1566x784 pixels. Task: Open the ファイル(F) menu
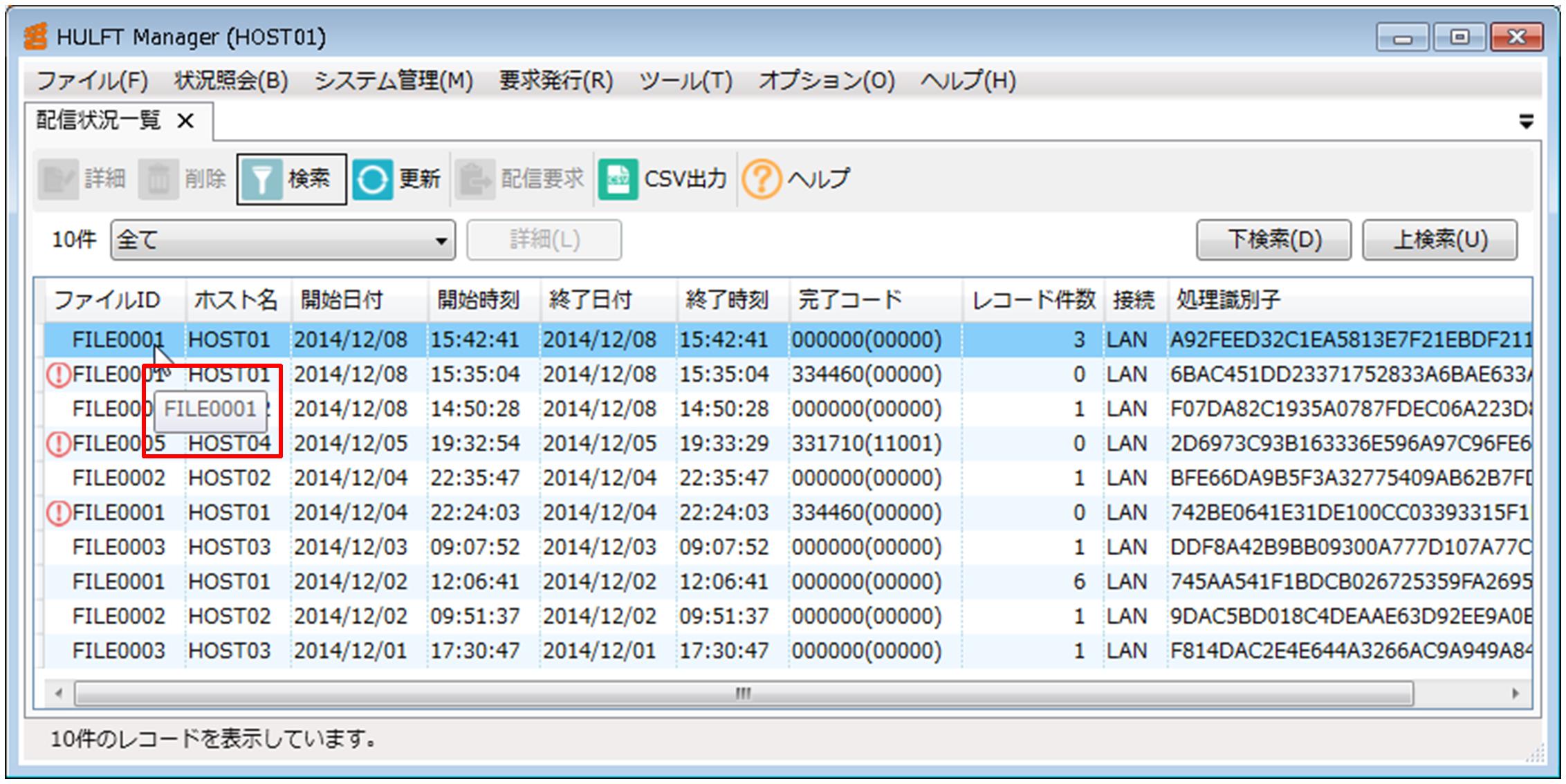click(92, 81)
